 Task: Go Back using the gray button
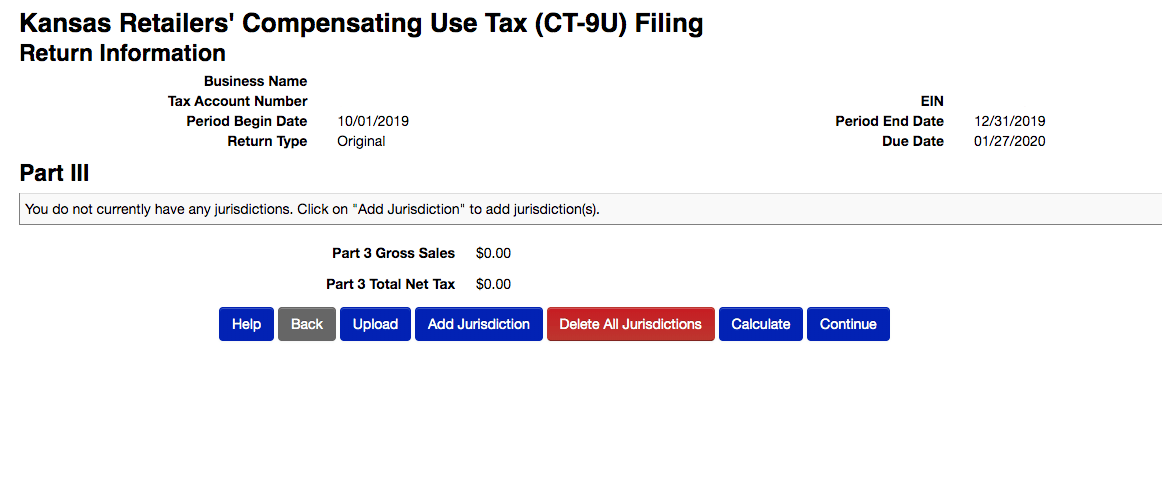pos(307,324)
